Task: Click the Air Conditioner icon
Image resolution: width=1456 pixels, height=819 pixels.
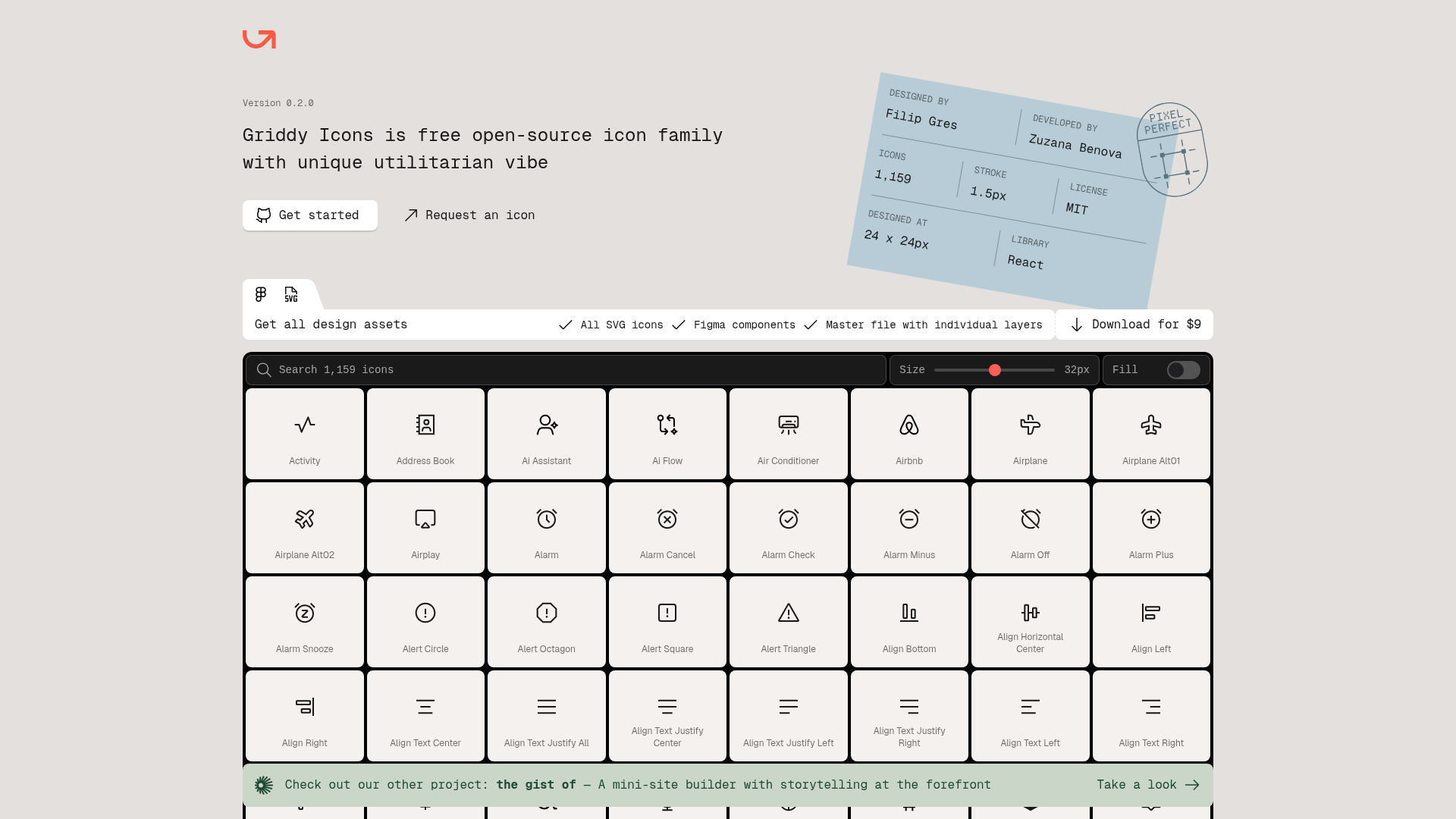Action: pyautogui.click(x=788, y=434)
